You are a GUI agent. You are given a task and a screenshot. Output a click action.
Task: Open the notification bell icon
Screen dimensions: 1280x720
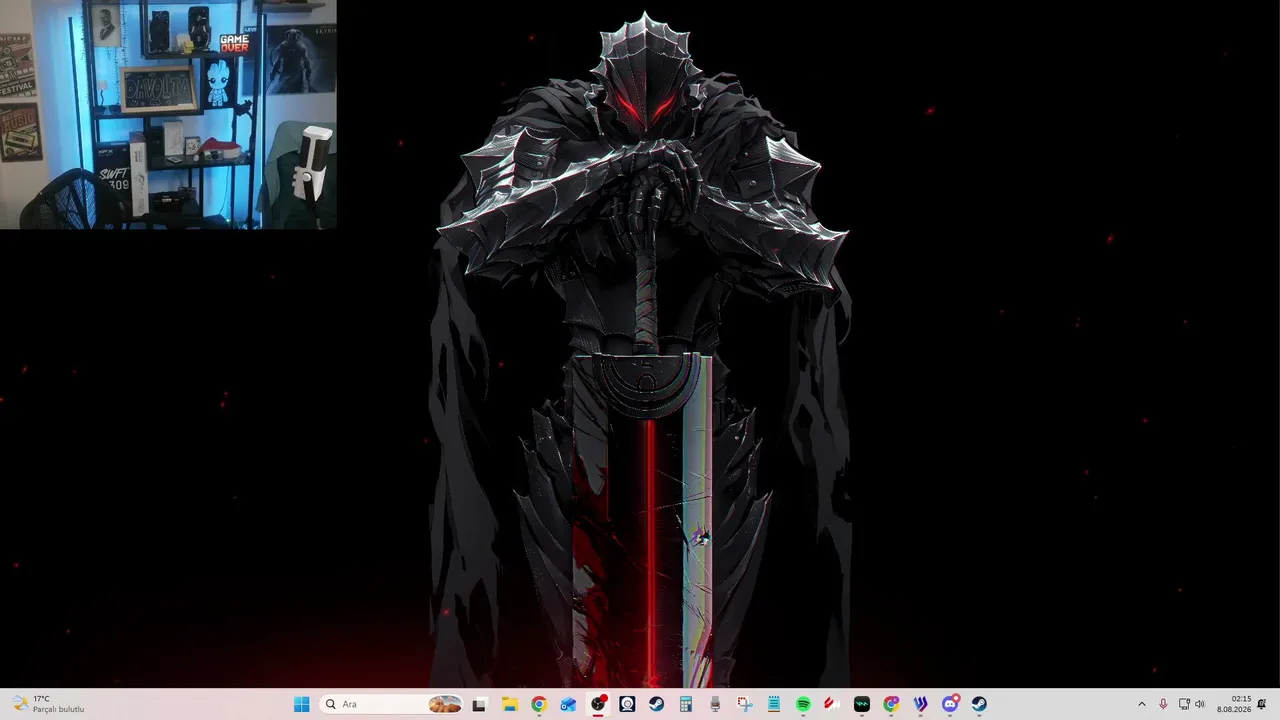1262,704
